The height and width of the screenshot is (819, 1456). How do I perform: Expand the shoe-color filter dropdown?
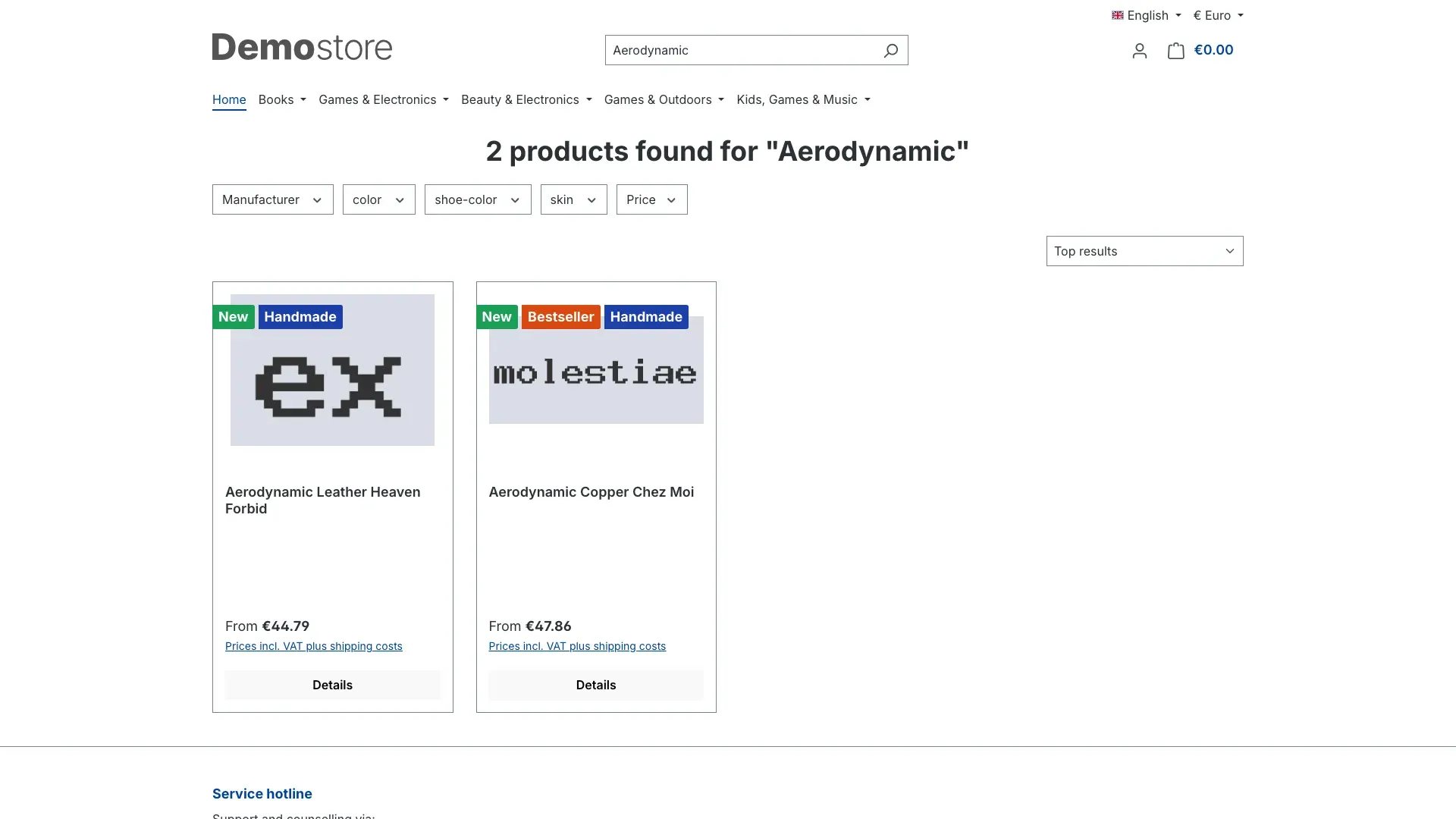[x=478, y=199]
